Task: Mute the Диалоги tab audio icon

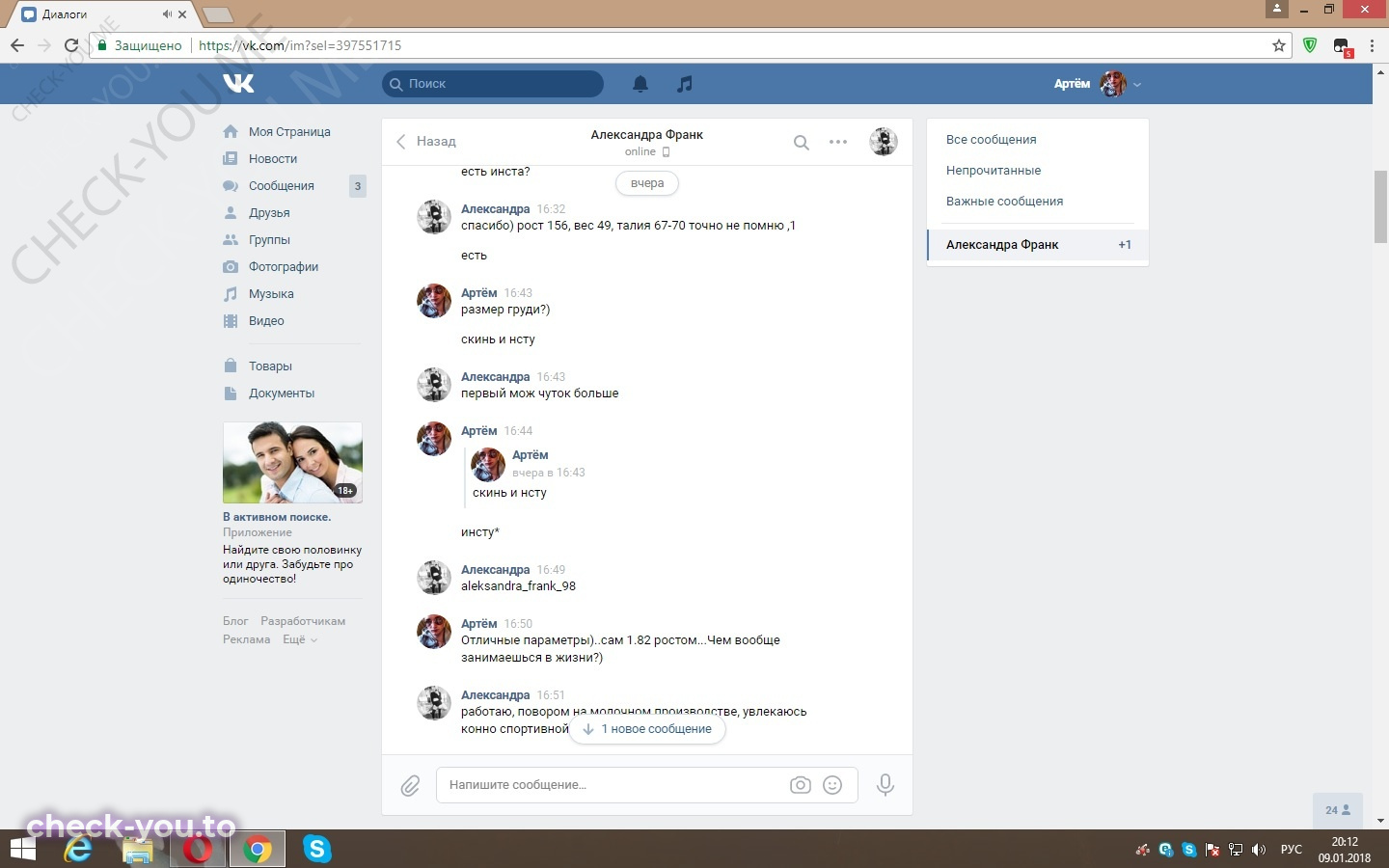Action: 167,14
